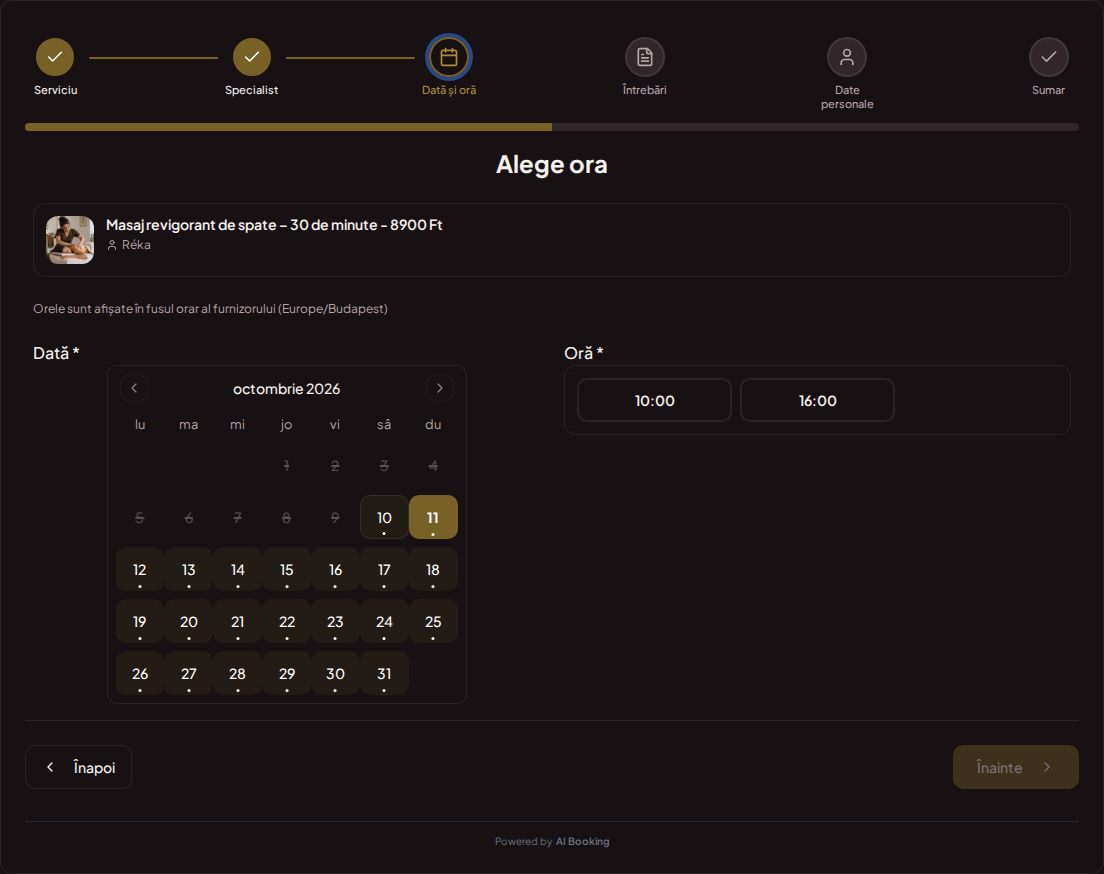Pick October 19 date
The width and height of the screenshot is (1104, 874).
[x=139, y=622]
